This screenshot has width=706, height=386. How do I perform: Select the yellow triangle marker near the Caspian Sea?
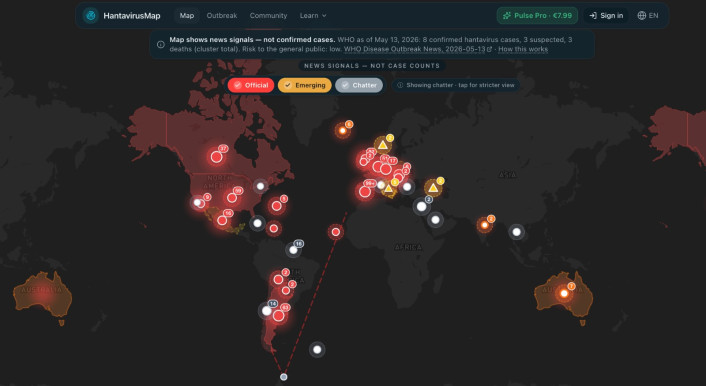click(433, 187)
